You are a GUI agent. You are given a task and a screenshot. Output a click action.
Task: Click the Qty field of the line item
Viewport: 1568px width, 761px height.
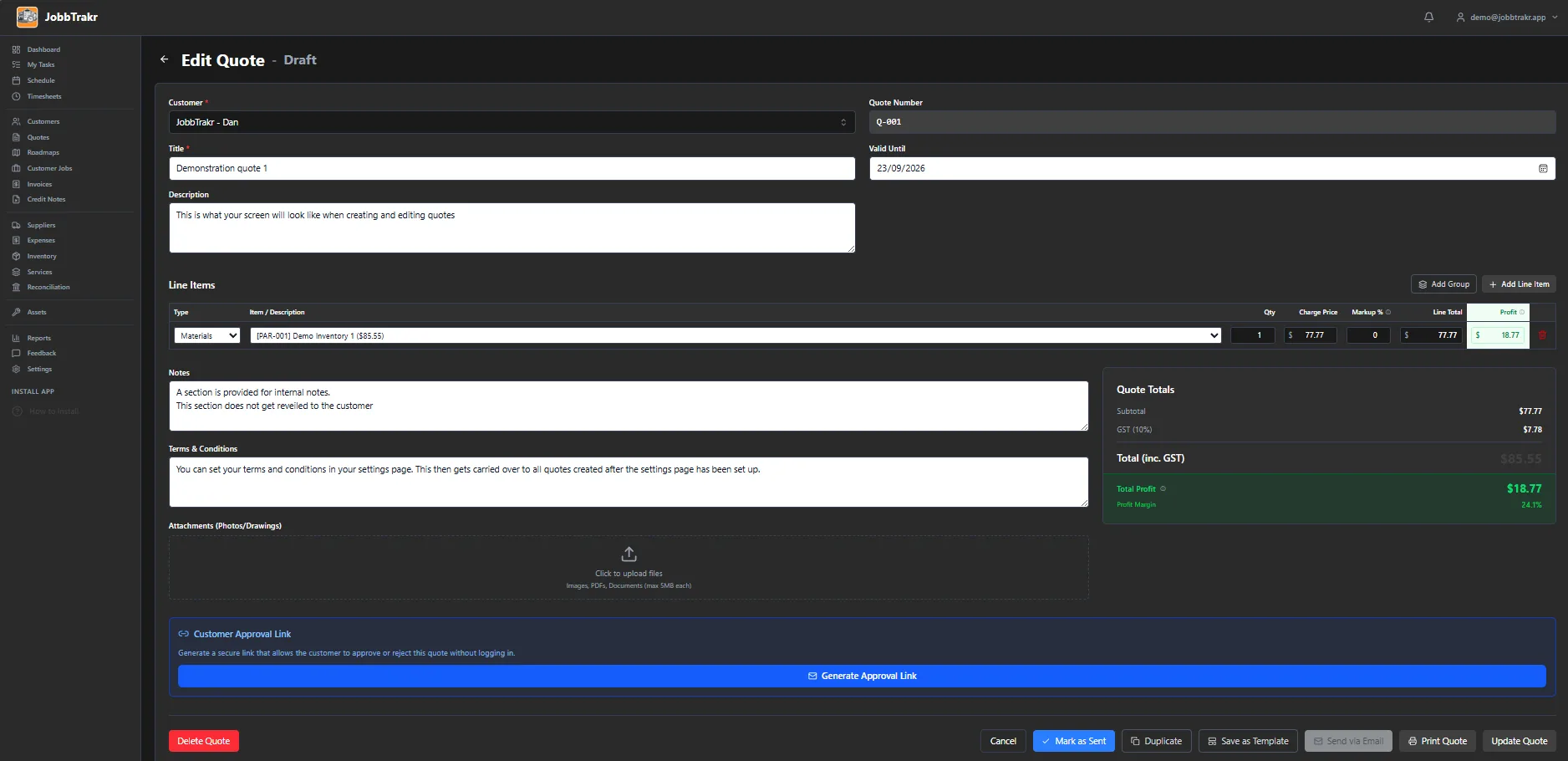click(1252, 335)
